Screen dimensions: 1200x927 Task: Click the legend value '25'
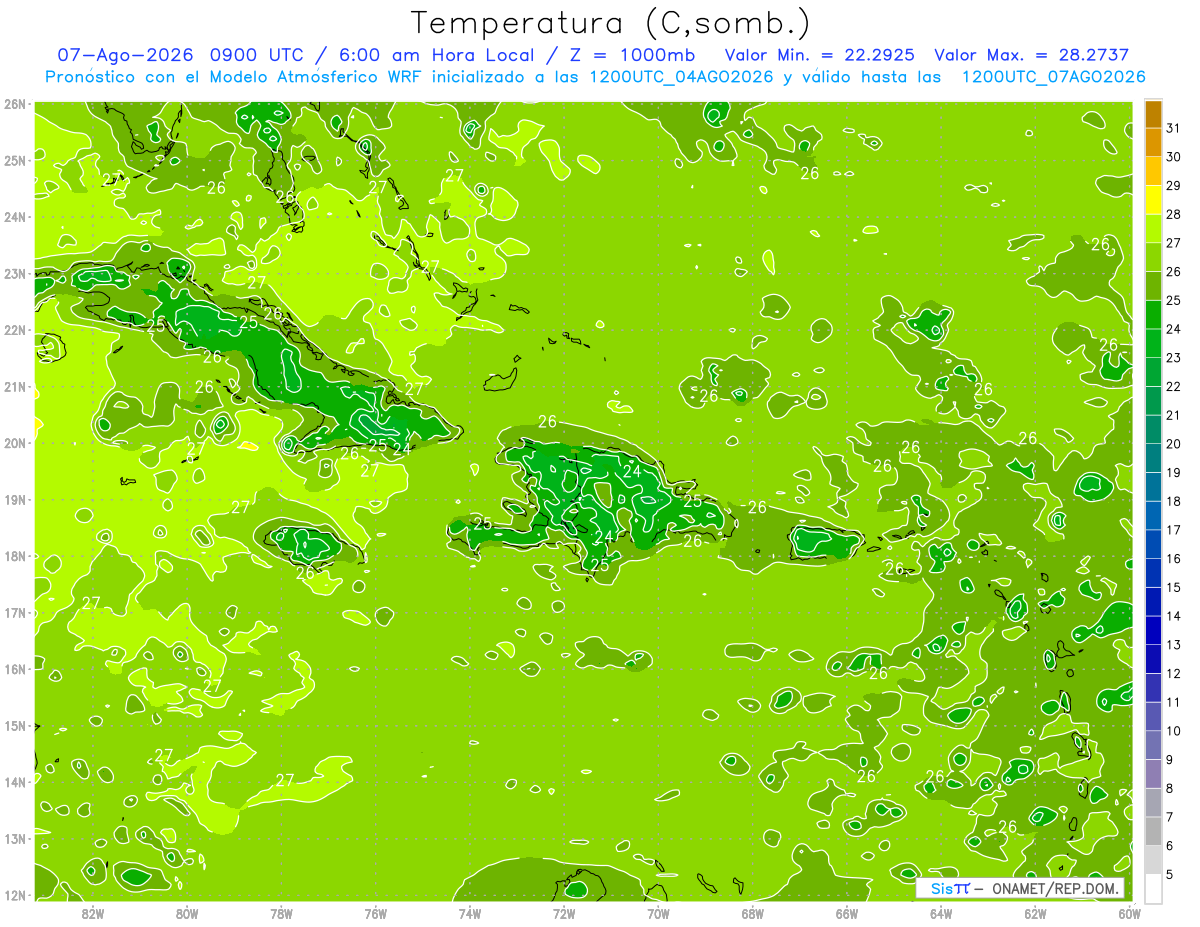(1173, 301)
